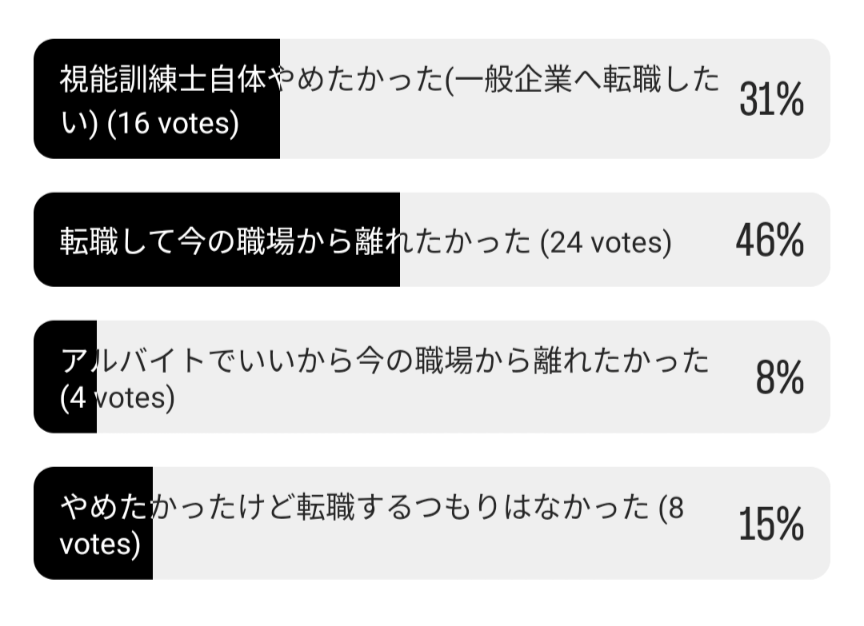
Task: Click the "(4 votes)" count text
Action: (117, 398)
